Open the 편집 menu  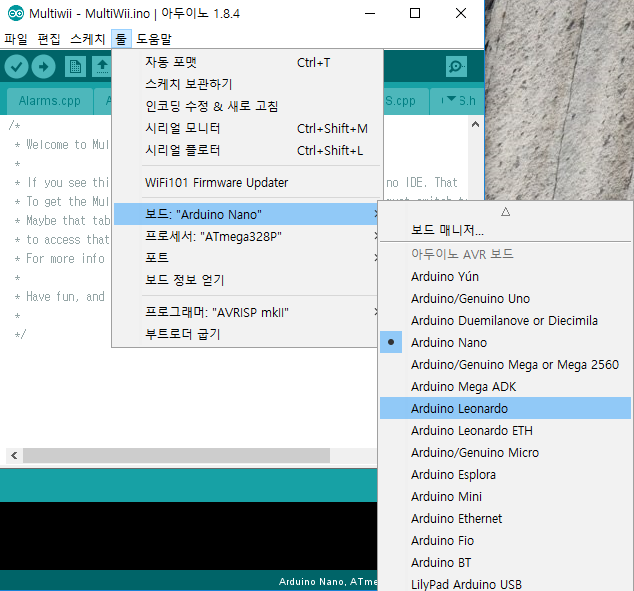[x=49, y=39]
